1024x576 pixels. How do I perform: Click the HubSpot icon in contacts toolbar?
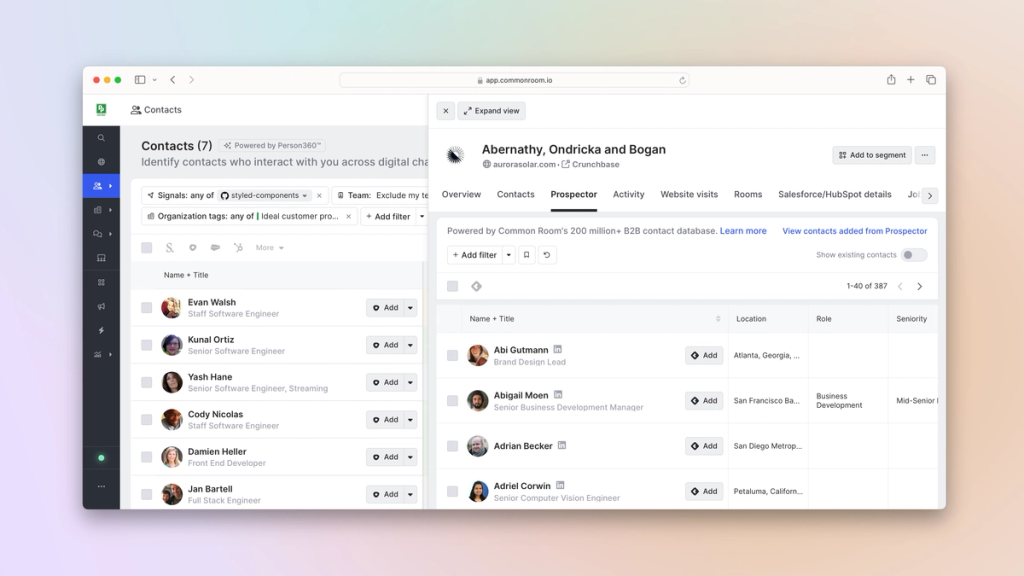(238, 248)
